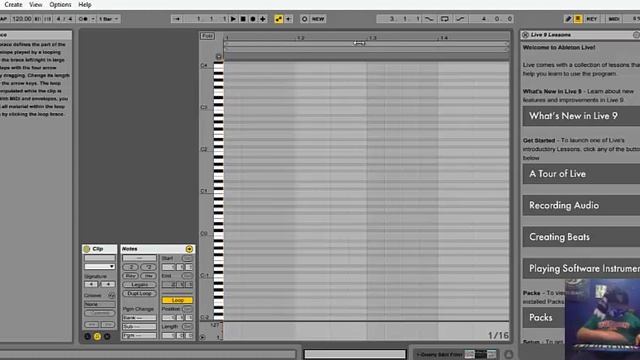Open the 1 Bar quantization dropdown
The image size is (640, 360).
(109, 19)
